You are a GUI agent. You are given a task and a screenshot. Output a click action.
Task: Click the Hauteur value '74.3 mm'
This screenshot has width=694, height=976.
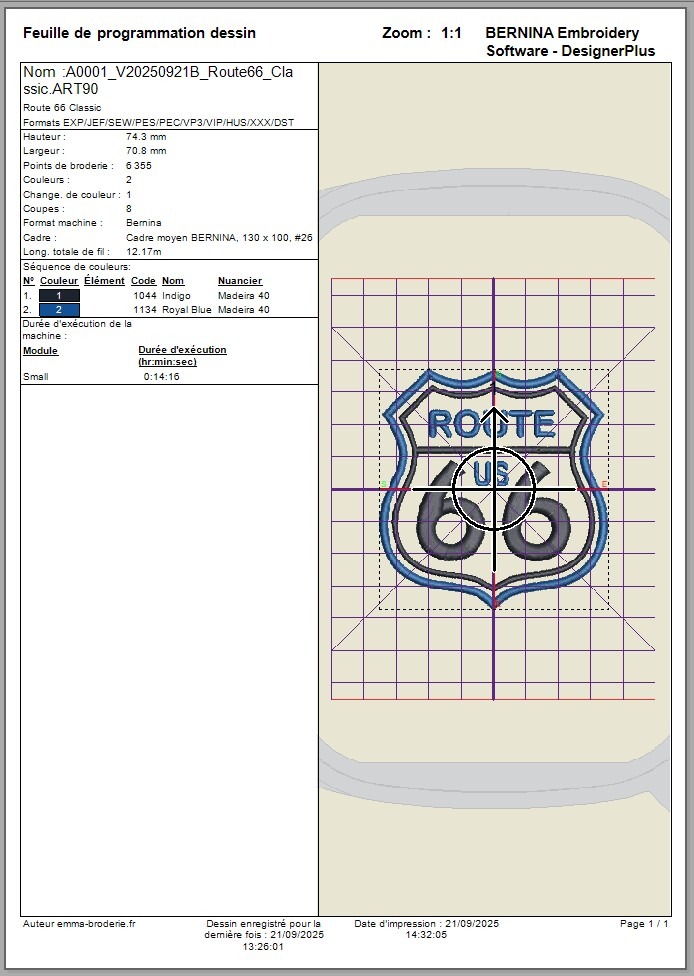coord(146,137)
